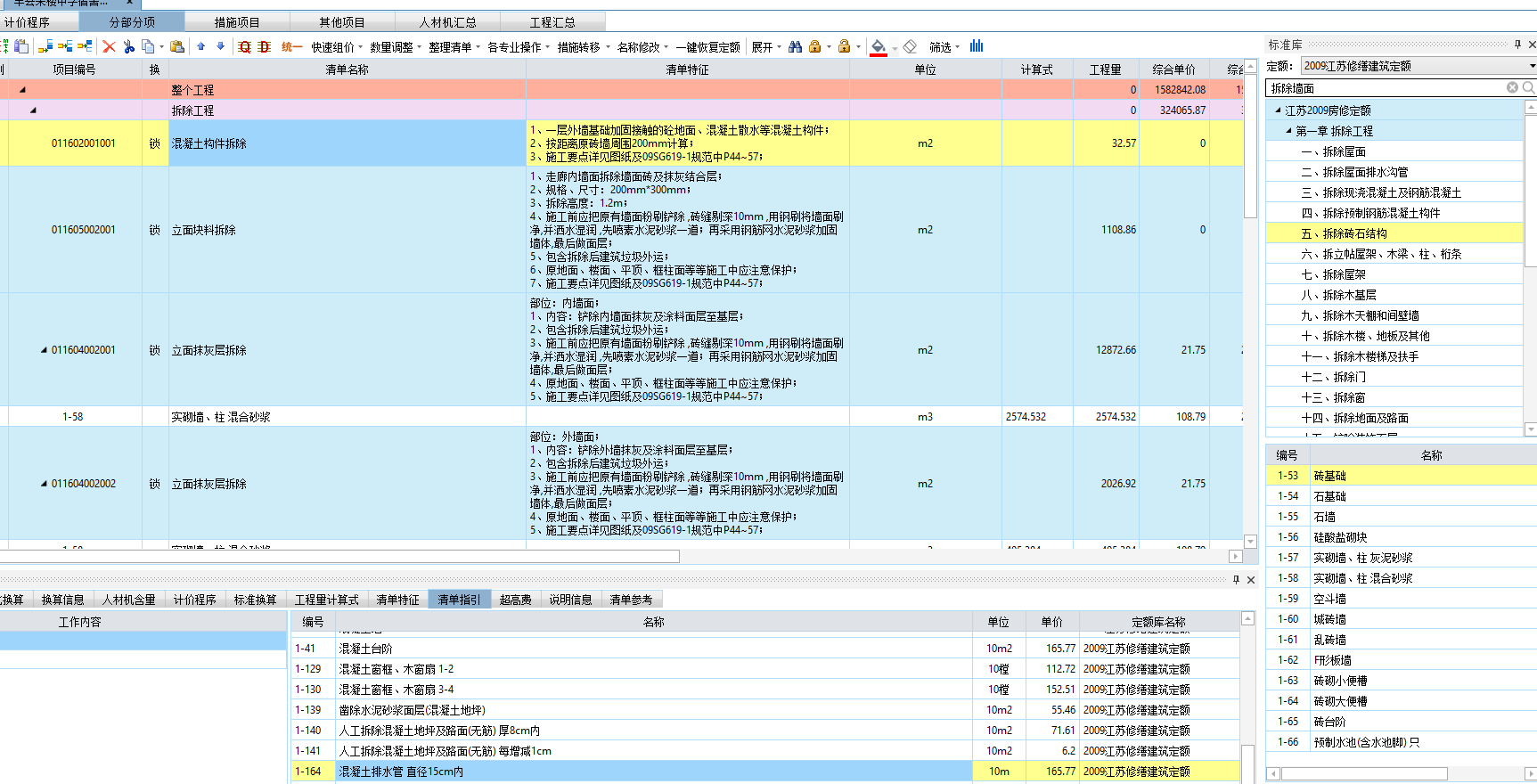
Task: Click the blue move-up arrow icon
Action: tap(201, 46)
